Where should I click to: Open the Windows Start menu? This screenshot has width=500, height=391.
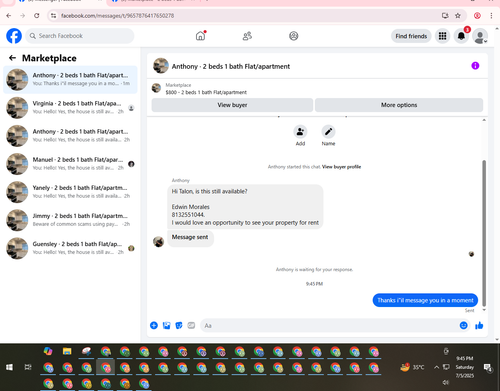(x=9, y=367)
